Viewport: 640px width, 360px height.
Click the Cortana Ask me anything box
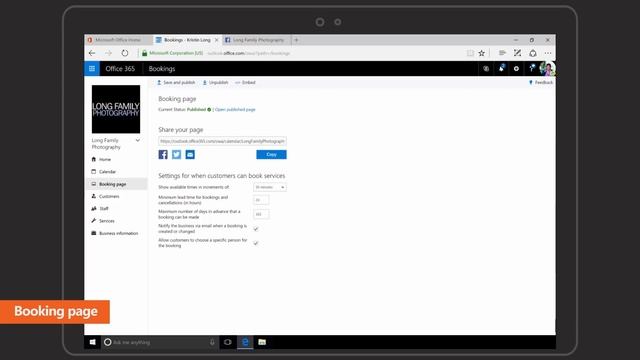[x=159, y=342]
